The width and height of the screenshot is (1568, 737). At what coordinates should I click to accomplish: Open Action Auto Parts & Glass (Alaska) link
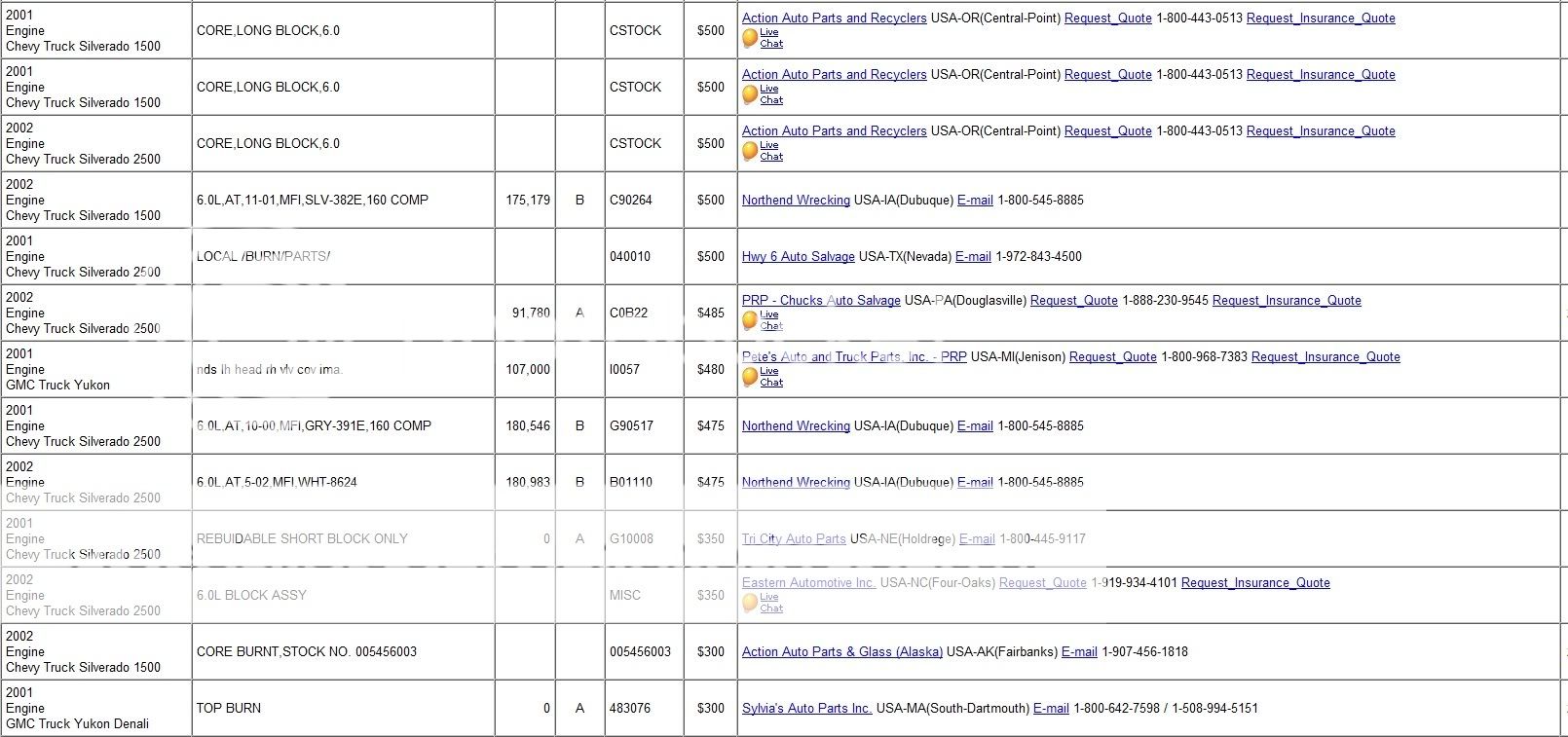coord(842,651)
